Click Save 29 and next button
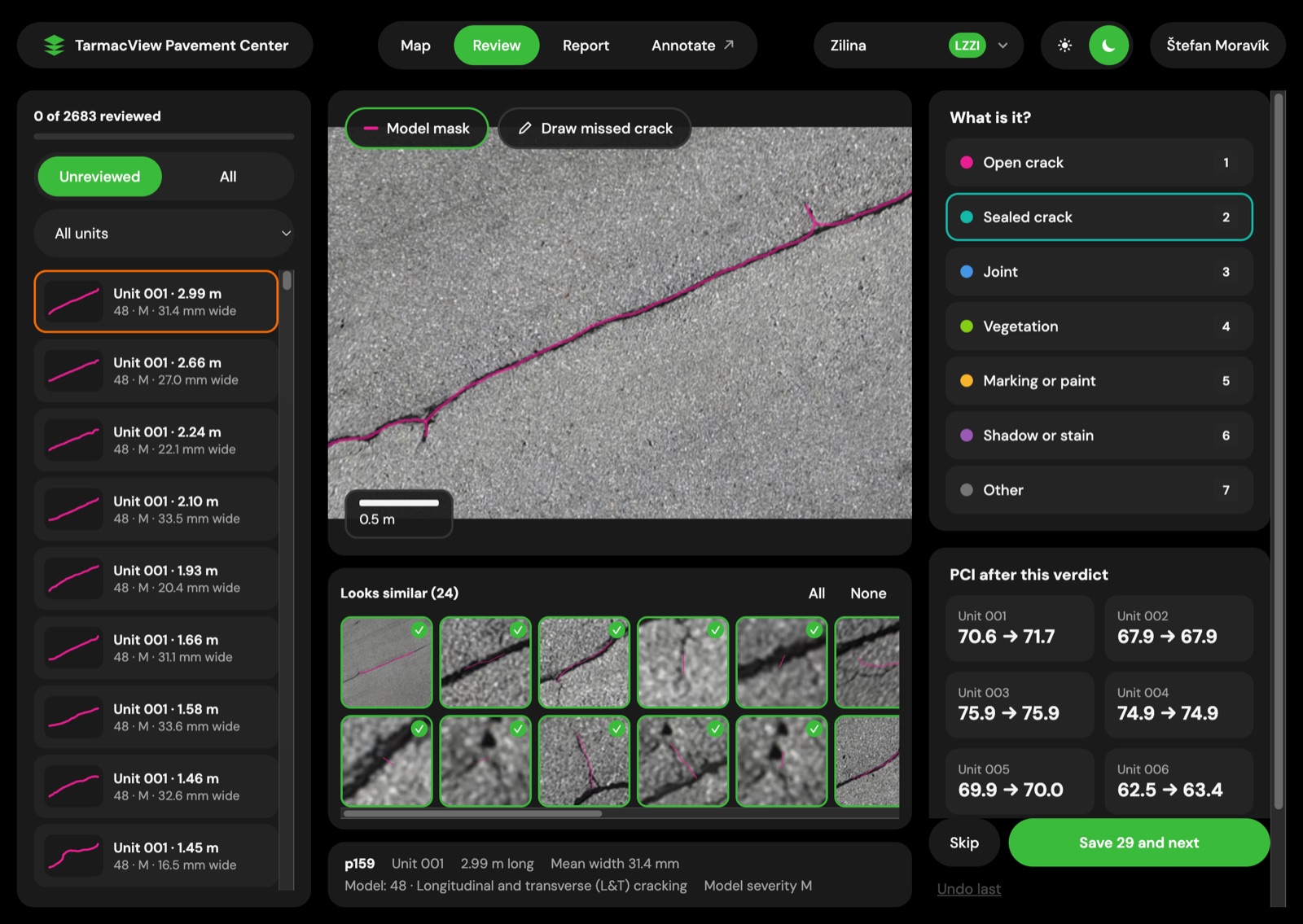 coord(1138,843)
